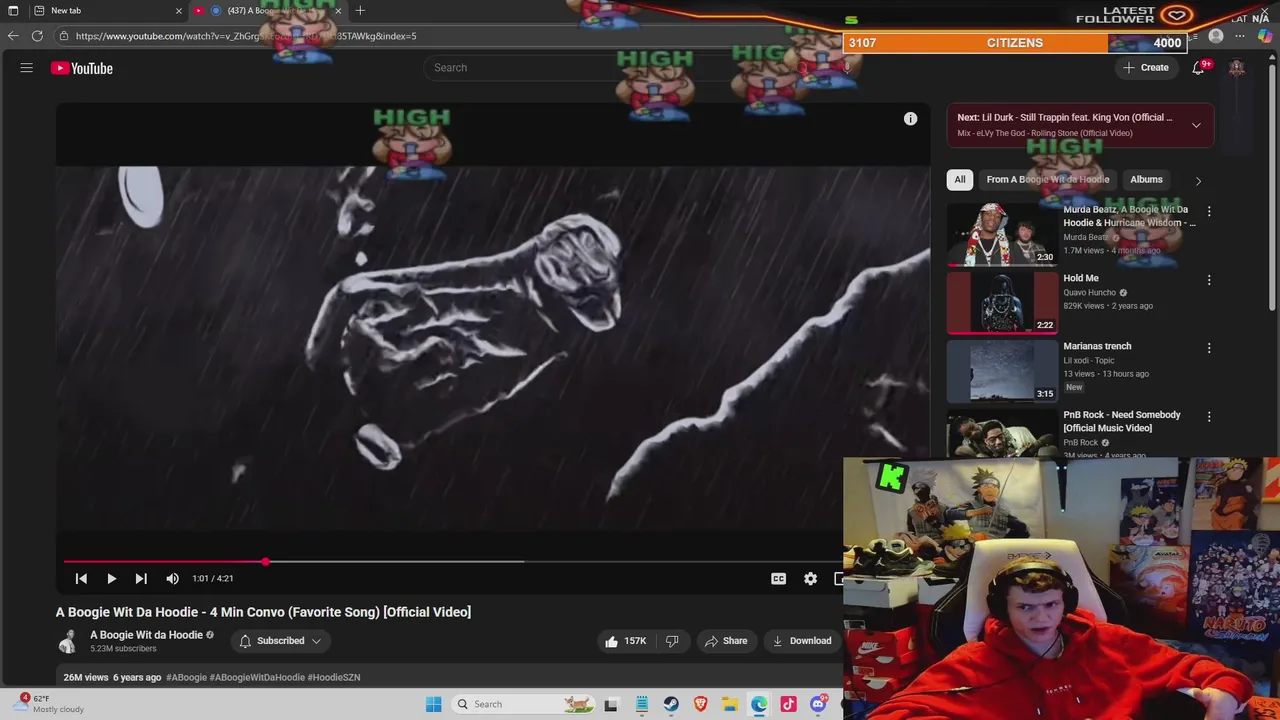Open options for Marianas trench

tap(1208, 348)
